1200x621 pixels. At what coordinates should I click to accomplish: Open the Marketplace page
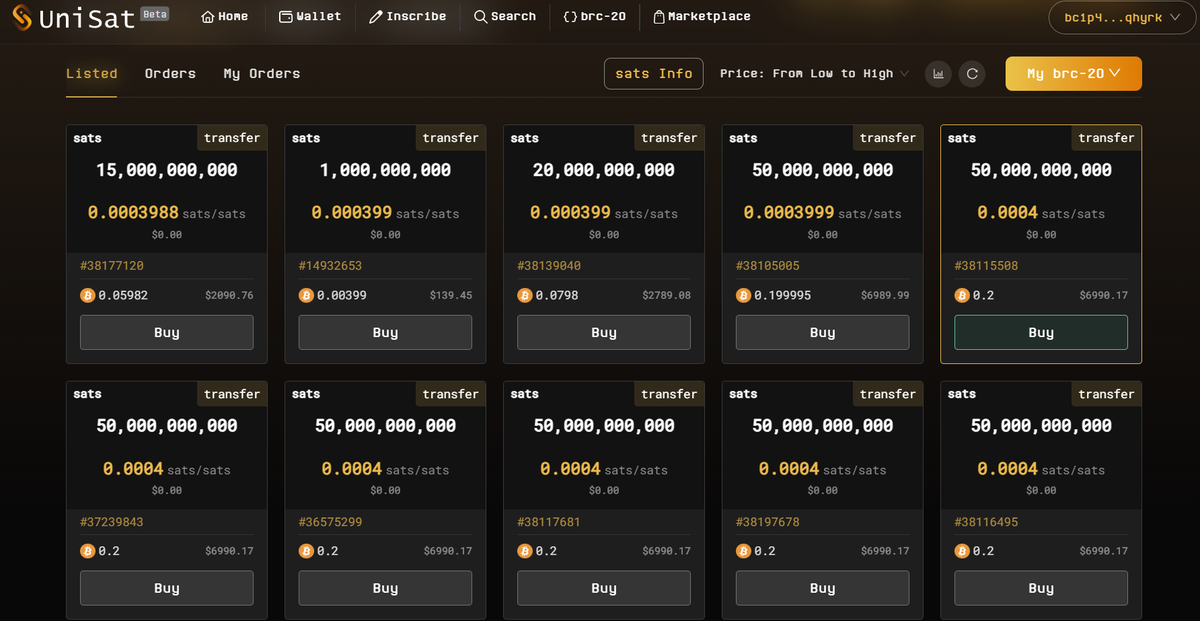coord(701,17)
